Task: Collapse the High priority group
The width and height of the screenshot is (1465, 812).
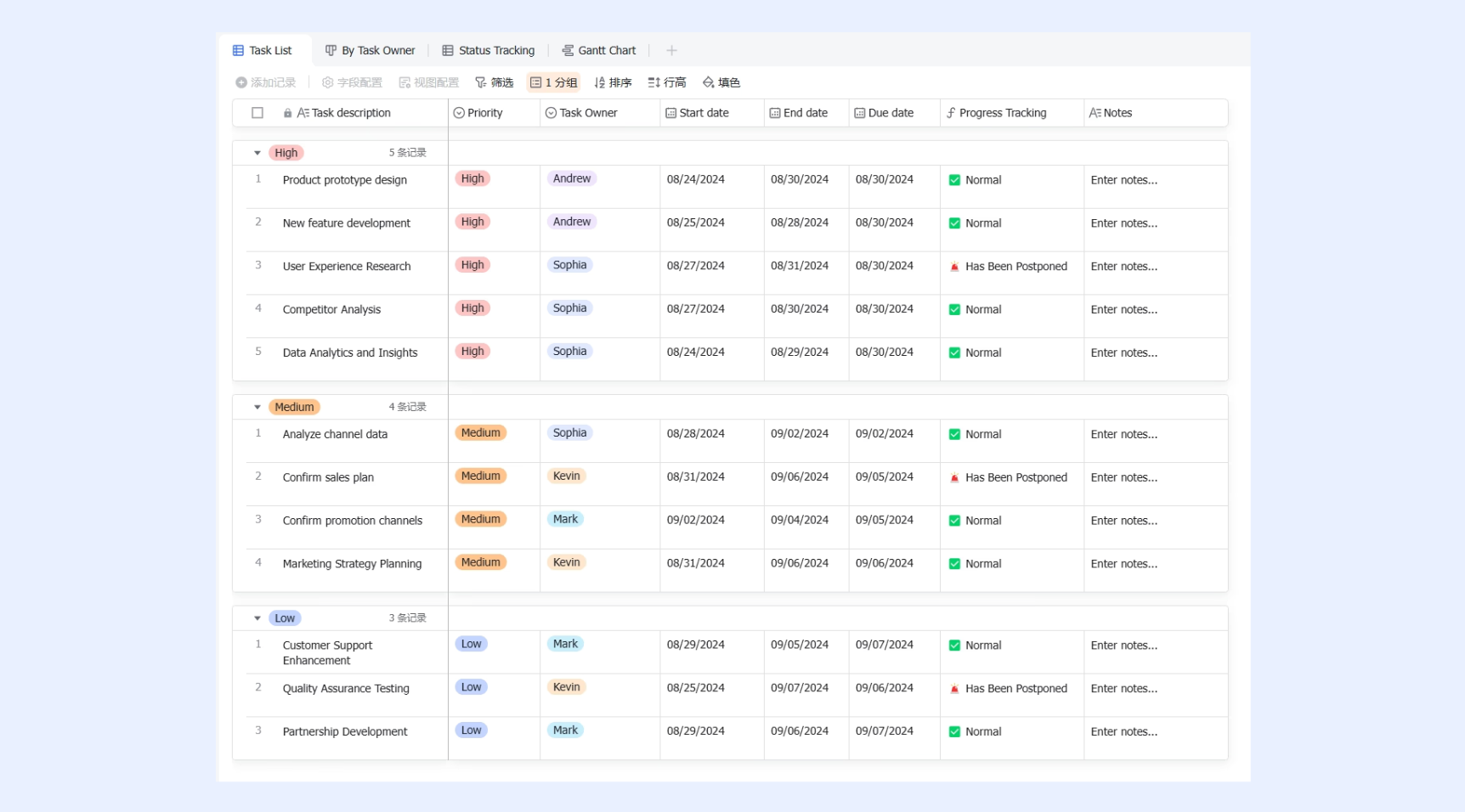Action: pyautogui.click(x=257, y=153)
